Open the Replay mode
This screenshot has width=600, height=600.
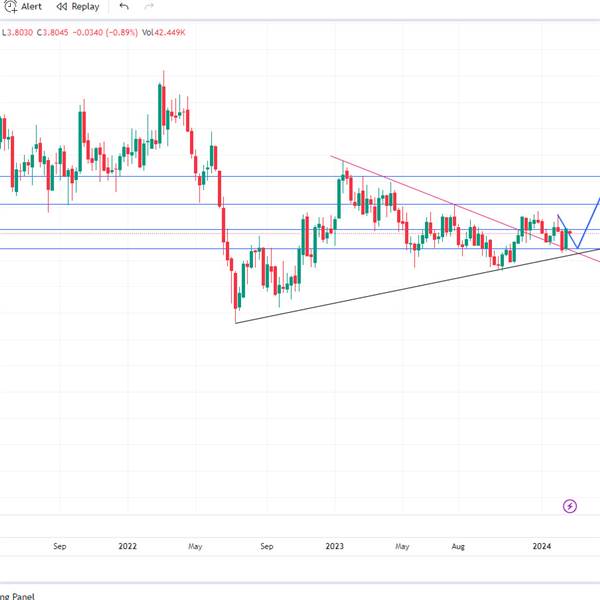[78, 7]
